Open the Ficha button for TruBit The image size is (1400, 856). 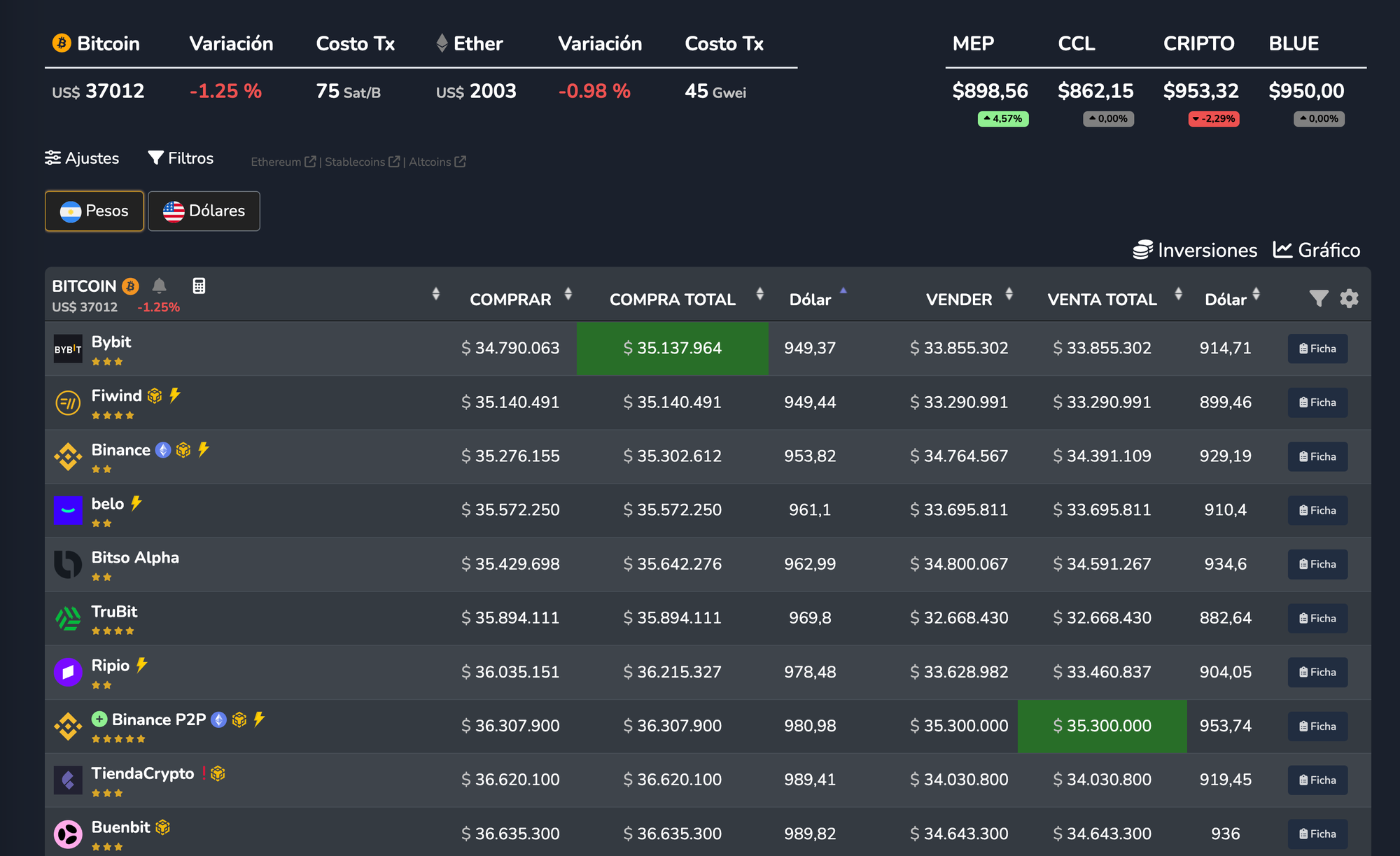pyautogui.click(x=1318, y=618)
